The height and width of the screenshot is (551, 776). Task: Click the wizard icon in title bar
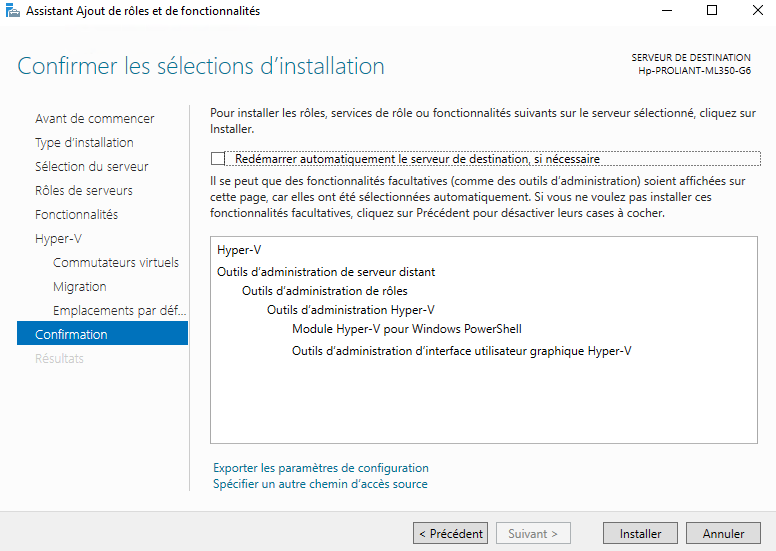click(x=12, y=11)
